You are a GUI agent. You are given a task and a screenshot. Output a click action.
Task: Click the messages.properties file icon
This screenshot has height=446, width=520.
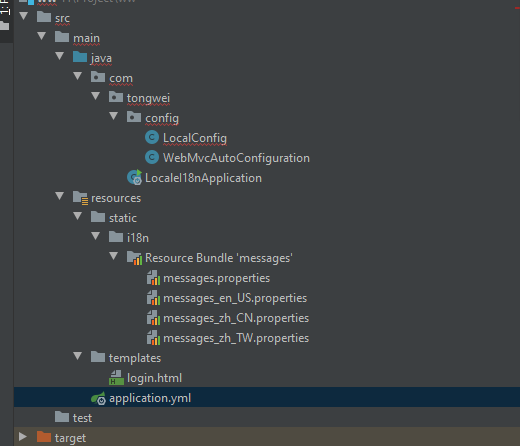click(x=153, y=278)
